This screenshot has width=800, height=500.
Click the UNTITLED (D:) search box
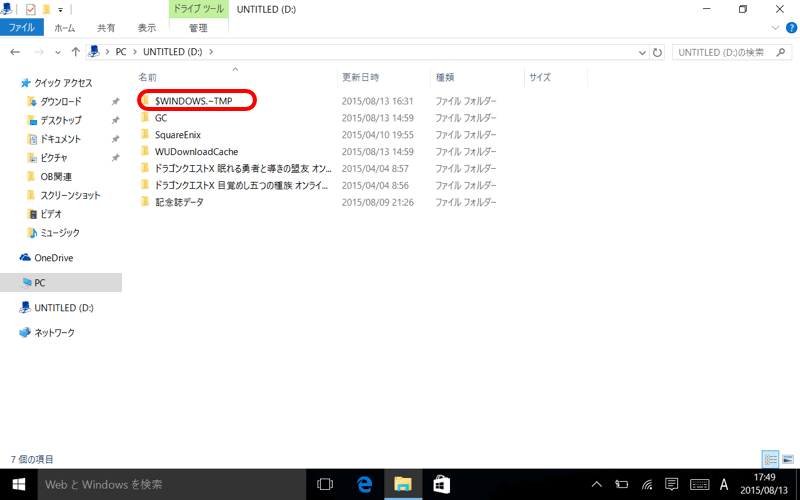click(x=725, y=51)
